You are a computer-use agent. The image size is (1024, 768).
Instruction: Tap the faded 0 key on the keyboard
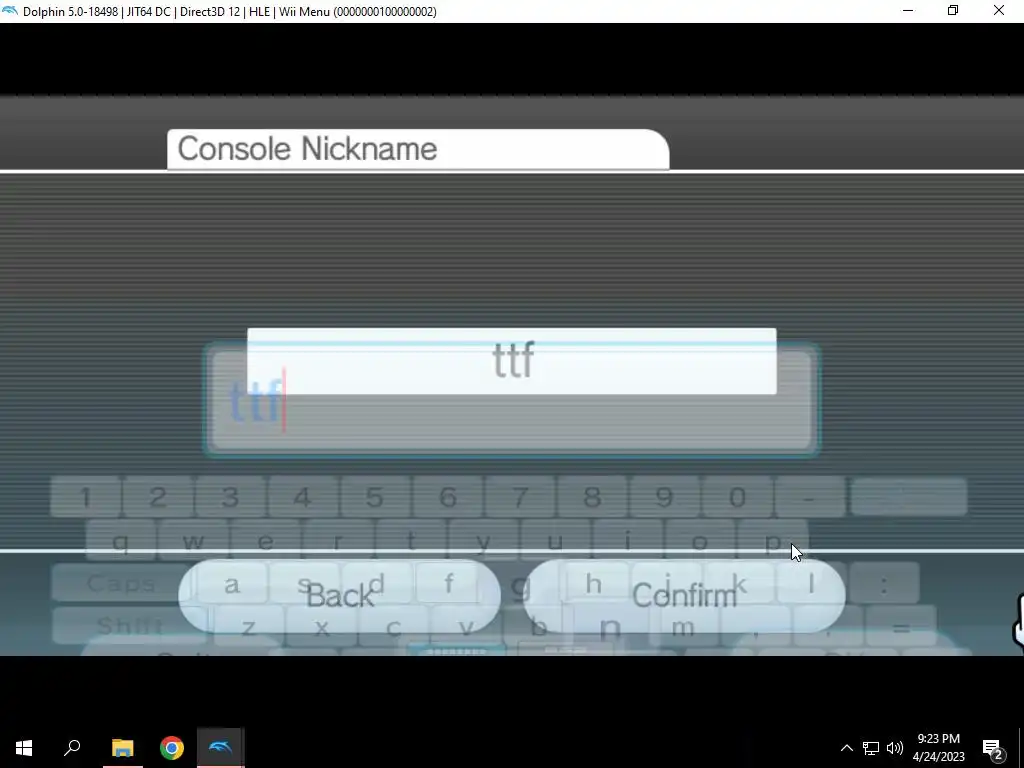coord(737,497)
